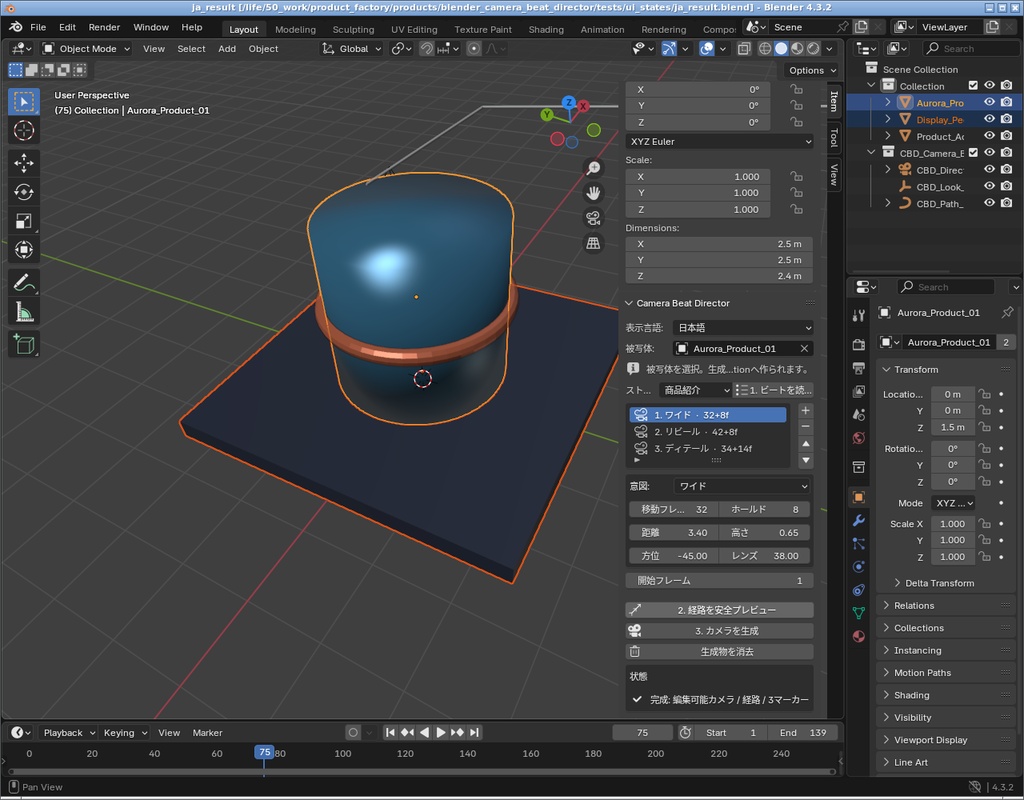
Task: Click the 生成物を消去 button
Action: [x=720, y=652]
